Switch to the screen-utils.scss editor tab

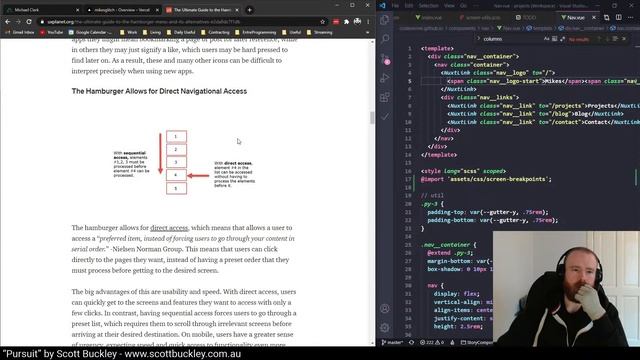click(x=480, y=18)
